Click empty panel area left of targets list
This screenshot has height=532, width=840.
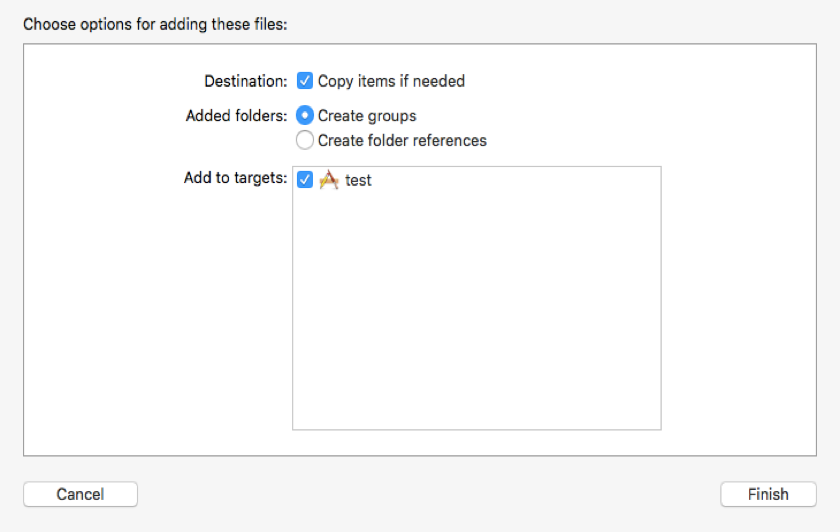(150, 320)
